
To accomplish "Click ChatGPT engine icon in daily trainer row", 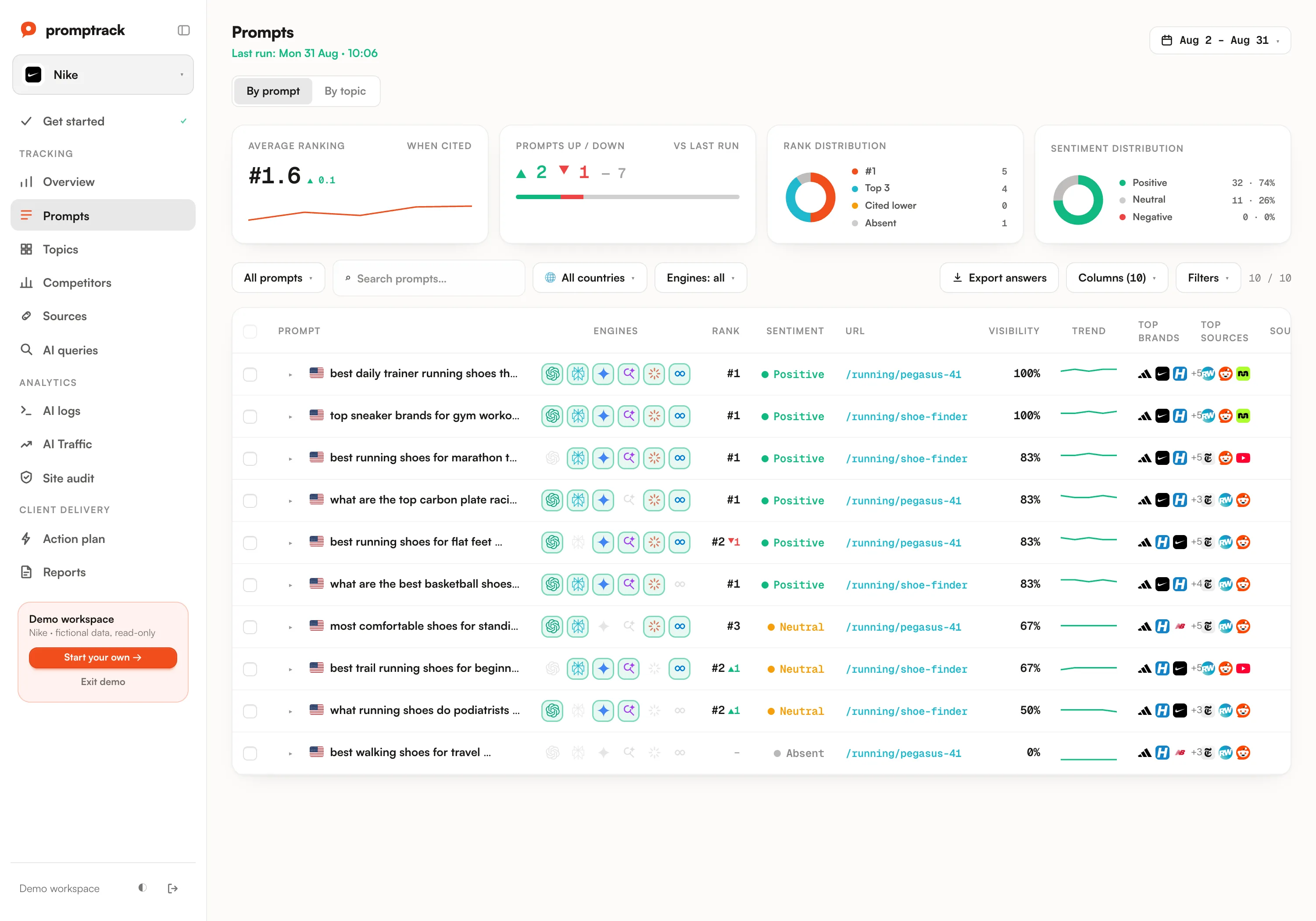I will click(x=553, y=374).
